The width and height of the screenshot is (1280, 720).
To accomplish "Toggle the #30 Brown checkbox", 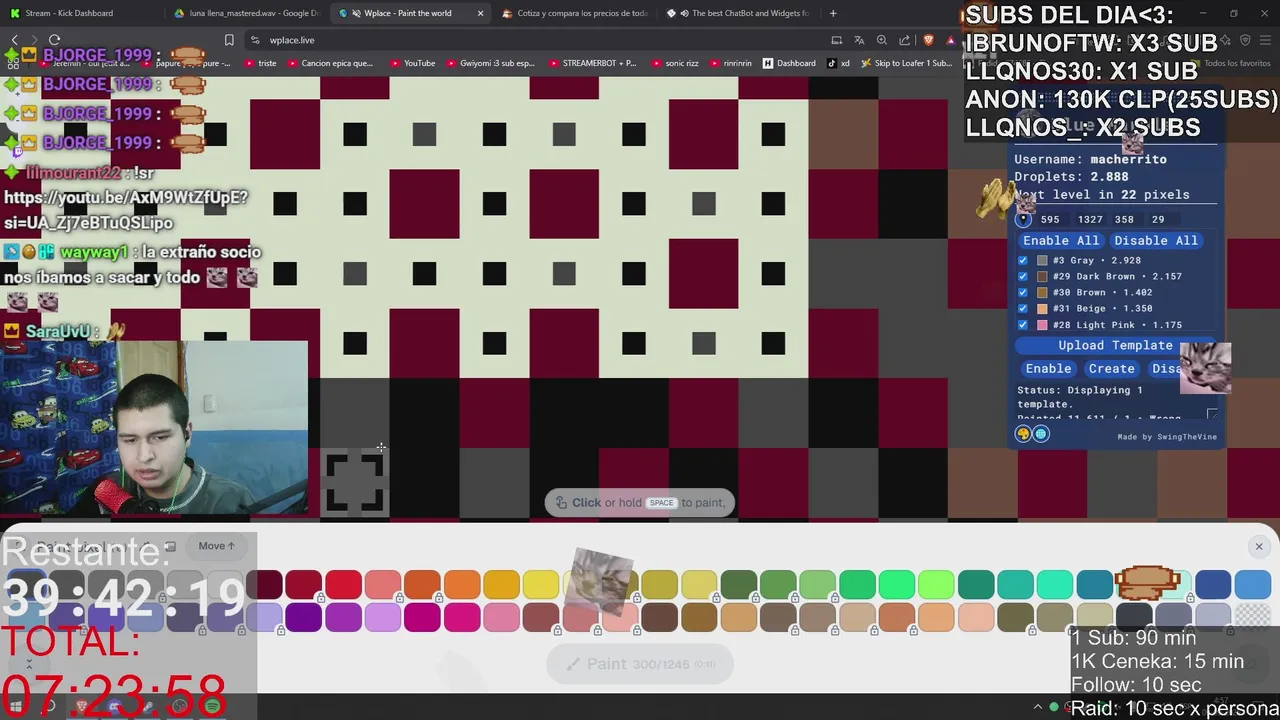I will pos(1022,292).
